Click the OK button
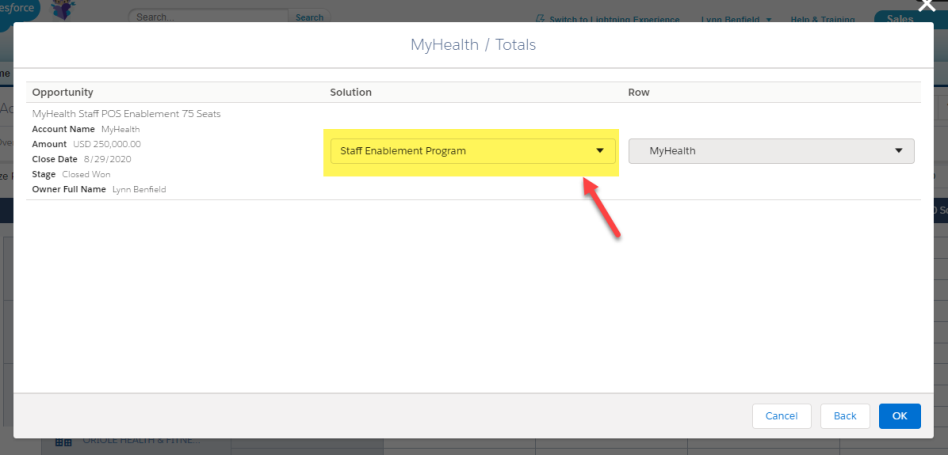Image resolution: width=948 pixels, height=455 pixels. (900, 416)
